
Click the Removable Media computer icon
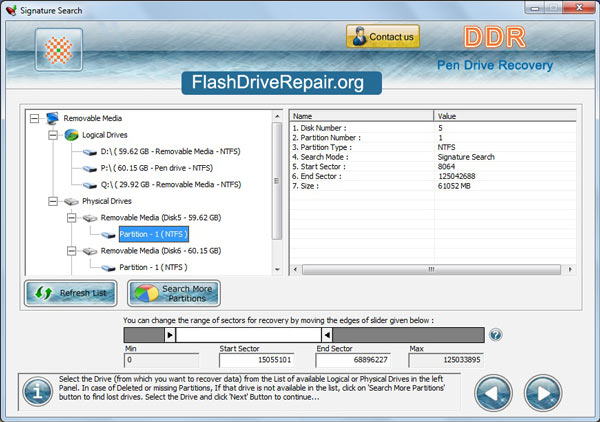click(52, 118)
